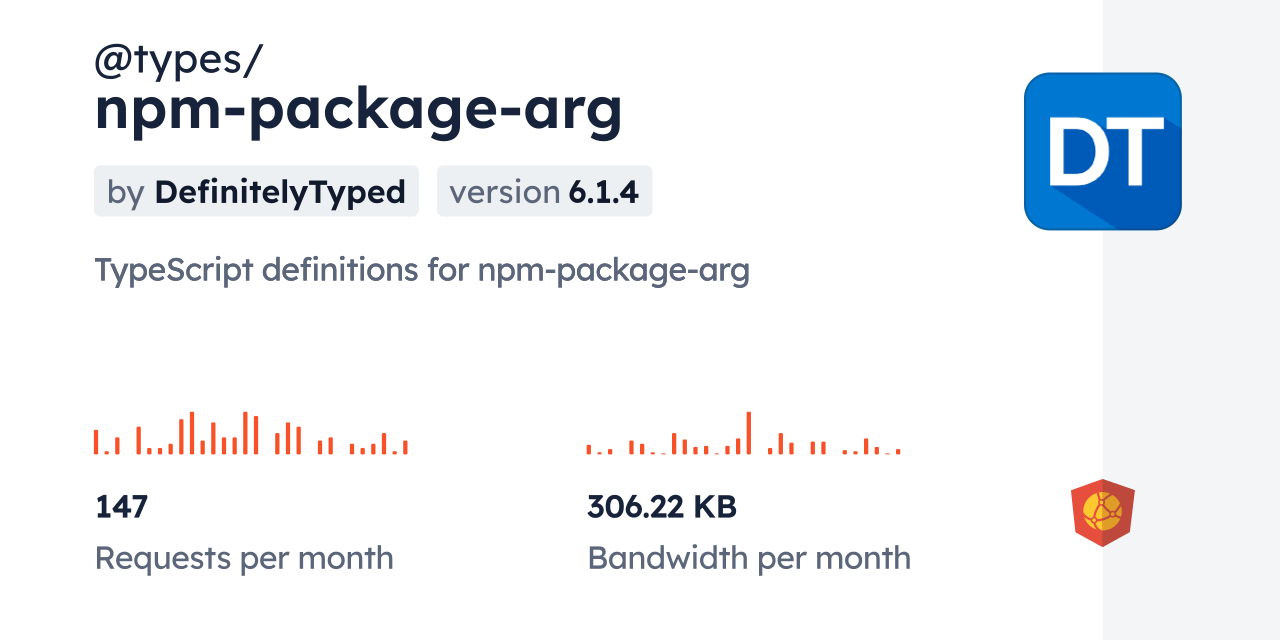Select the 'Bandwidth per month' label
Screen dimensions: 1280x640
[748, 557]
